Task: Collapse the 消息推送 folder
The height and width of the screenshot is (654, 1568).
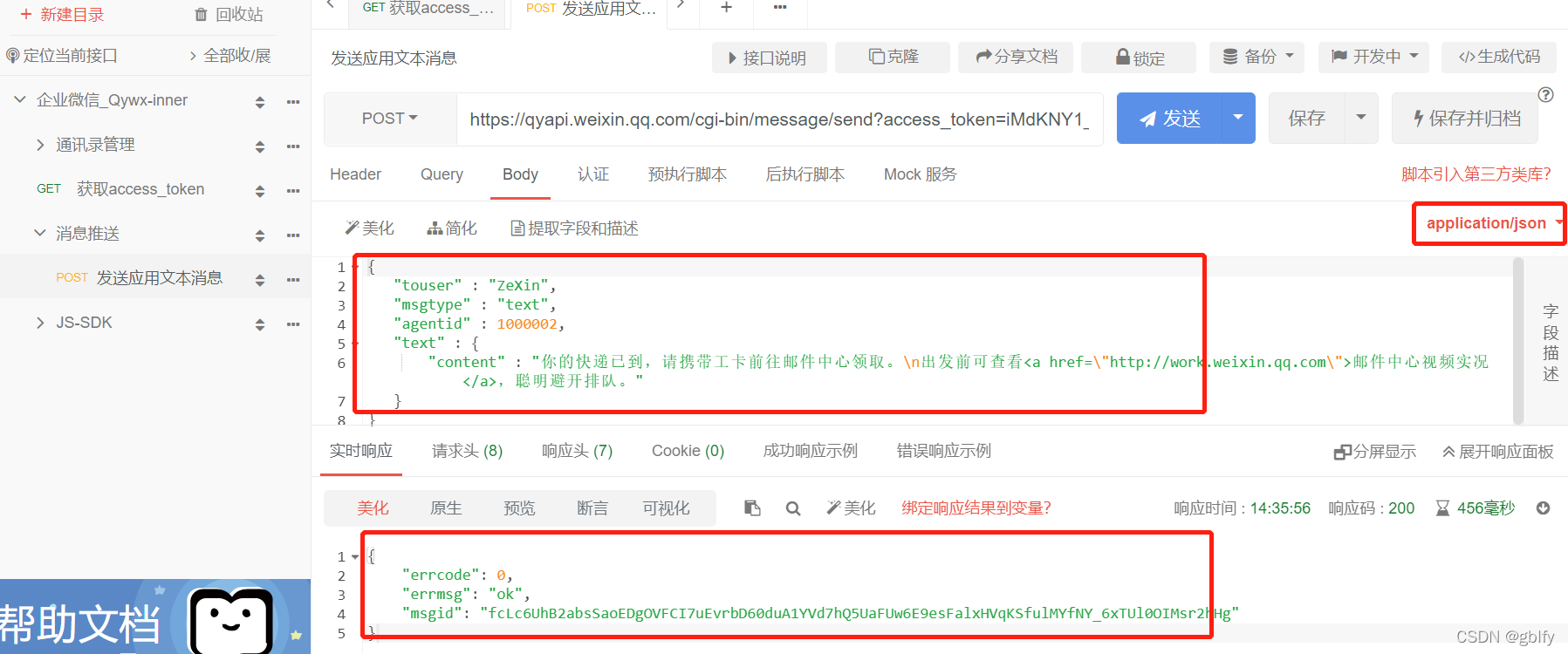Action: [x=40, y=233]
